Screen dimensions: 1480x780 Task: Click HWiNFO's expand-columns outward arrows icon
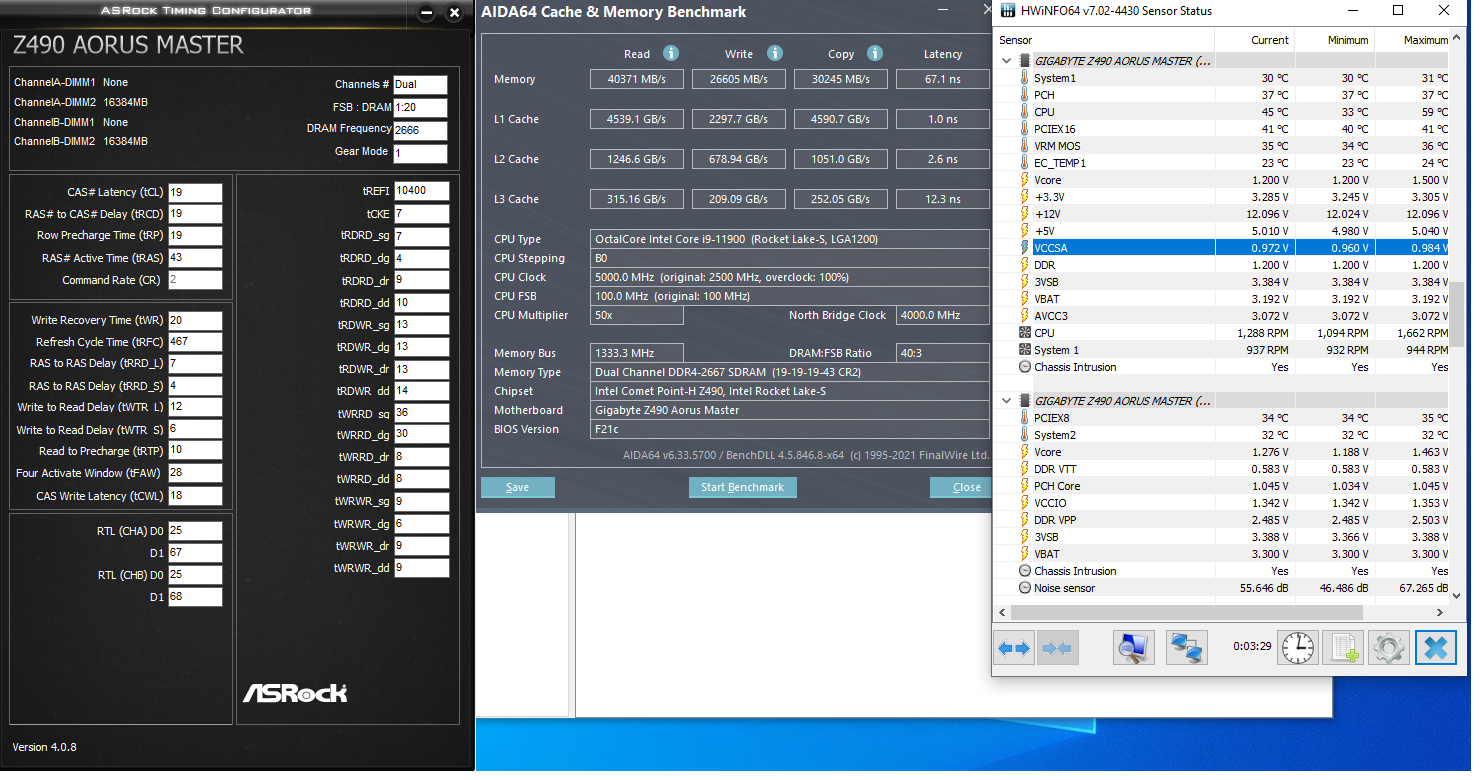(1014, 647)
